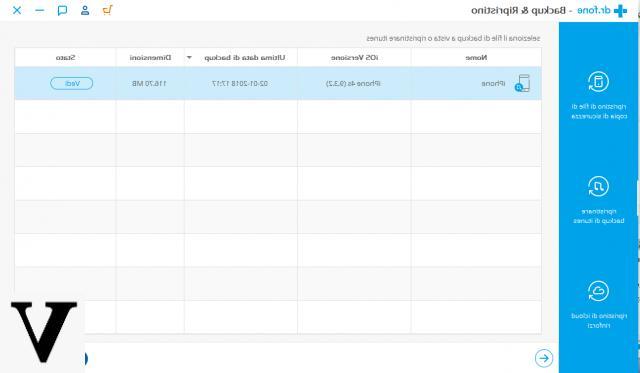Click the 116.70 MB size cell
640x373 pixels.
pos(149,83)
